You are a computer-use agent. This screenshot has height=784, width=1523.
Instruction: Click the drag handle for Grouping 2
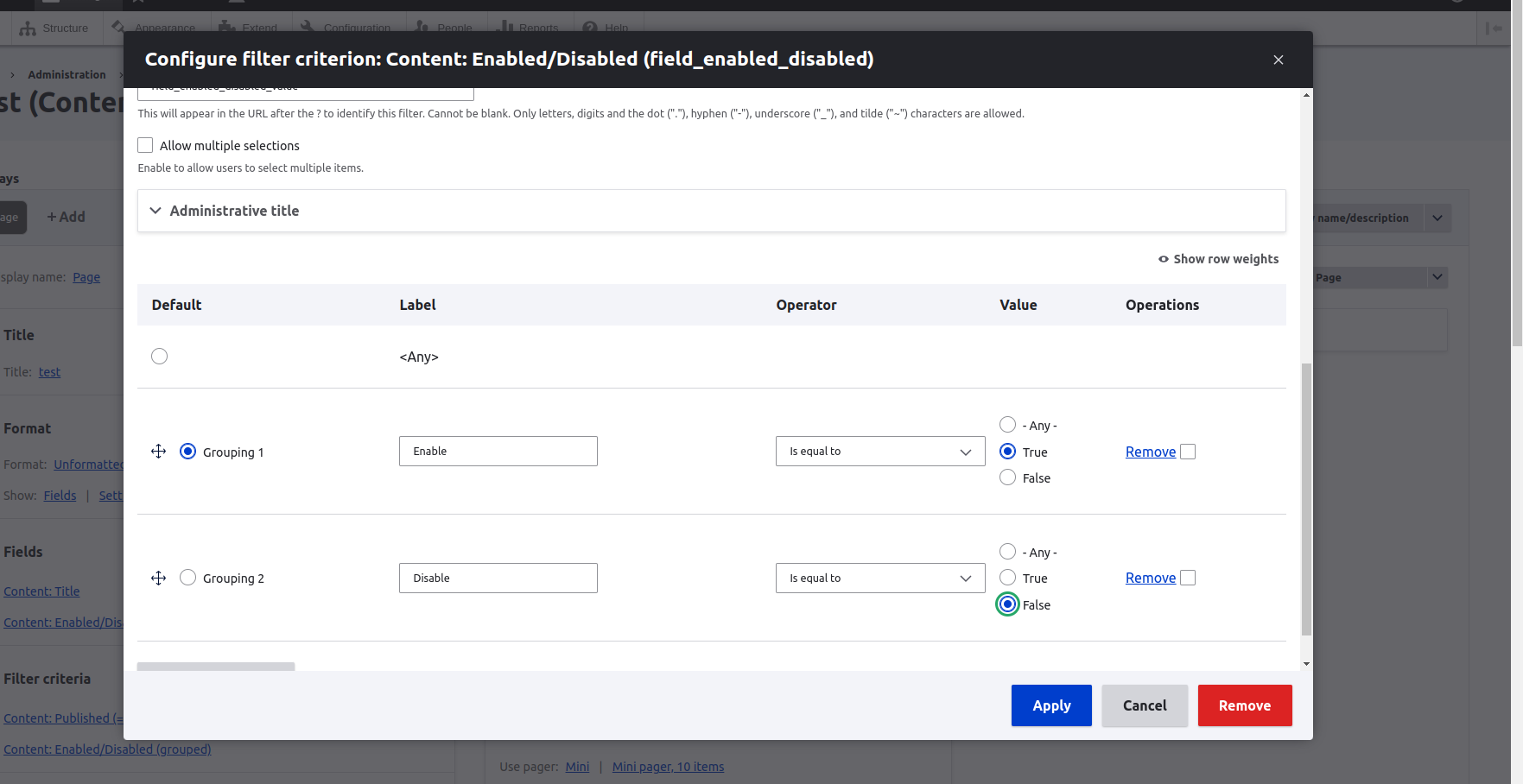tap(158, 579)
